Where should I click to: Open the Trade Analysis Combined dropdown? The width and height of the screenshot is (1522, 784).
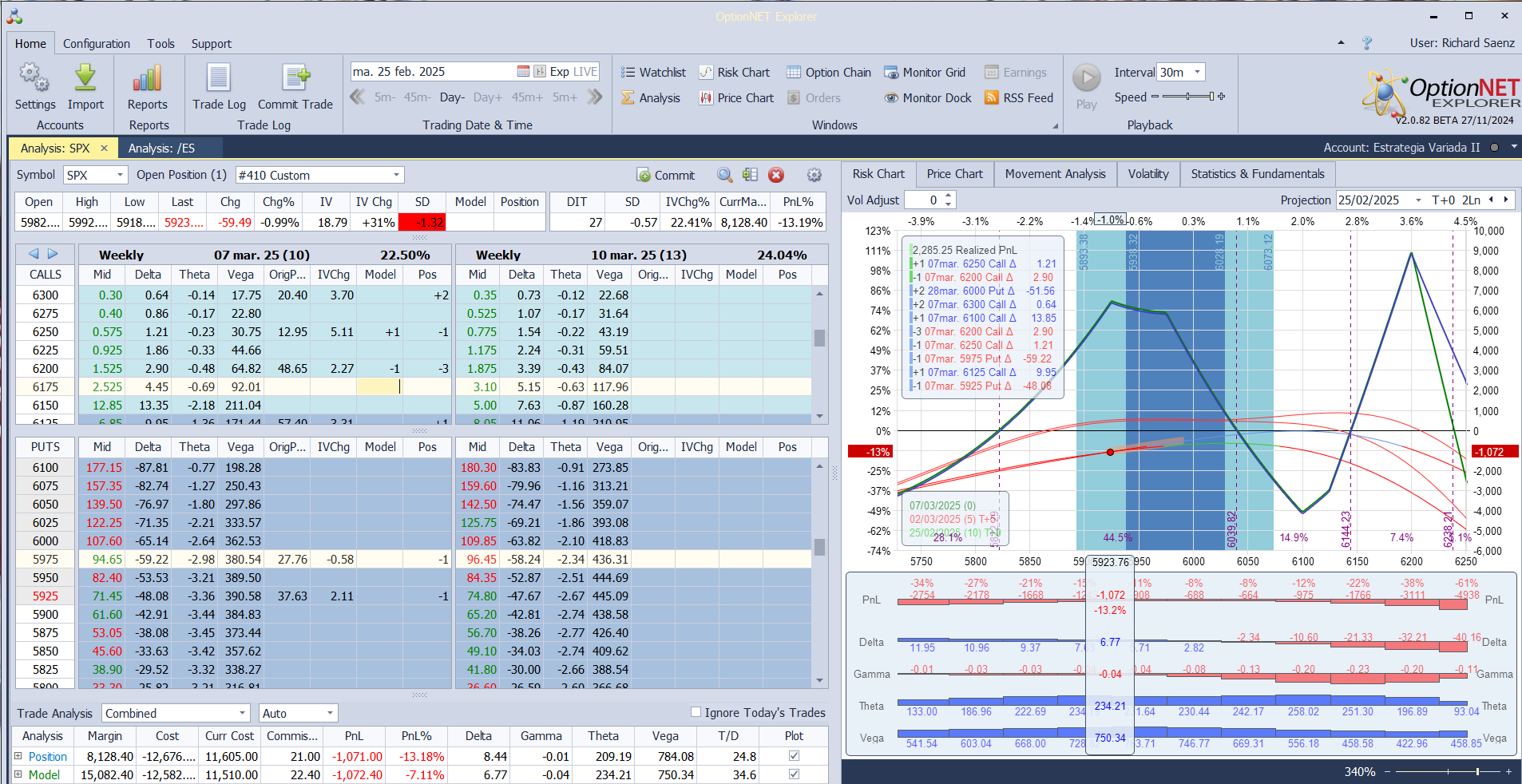click(243, 713)
